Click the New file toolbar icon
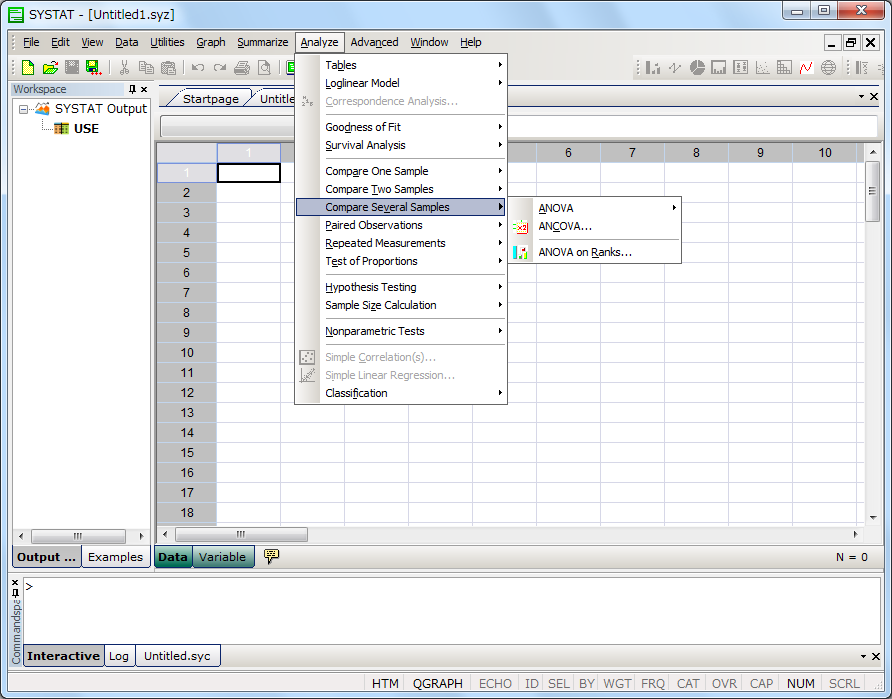Viewport: 892px width, 699px height. tap(28, 68)
